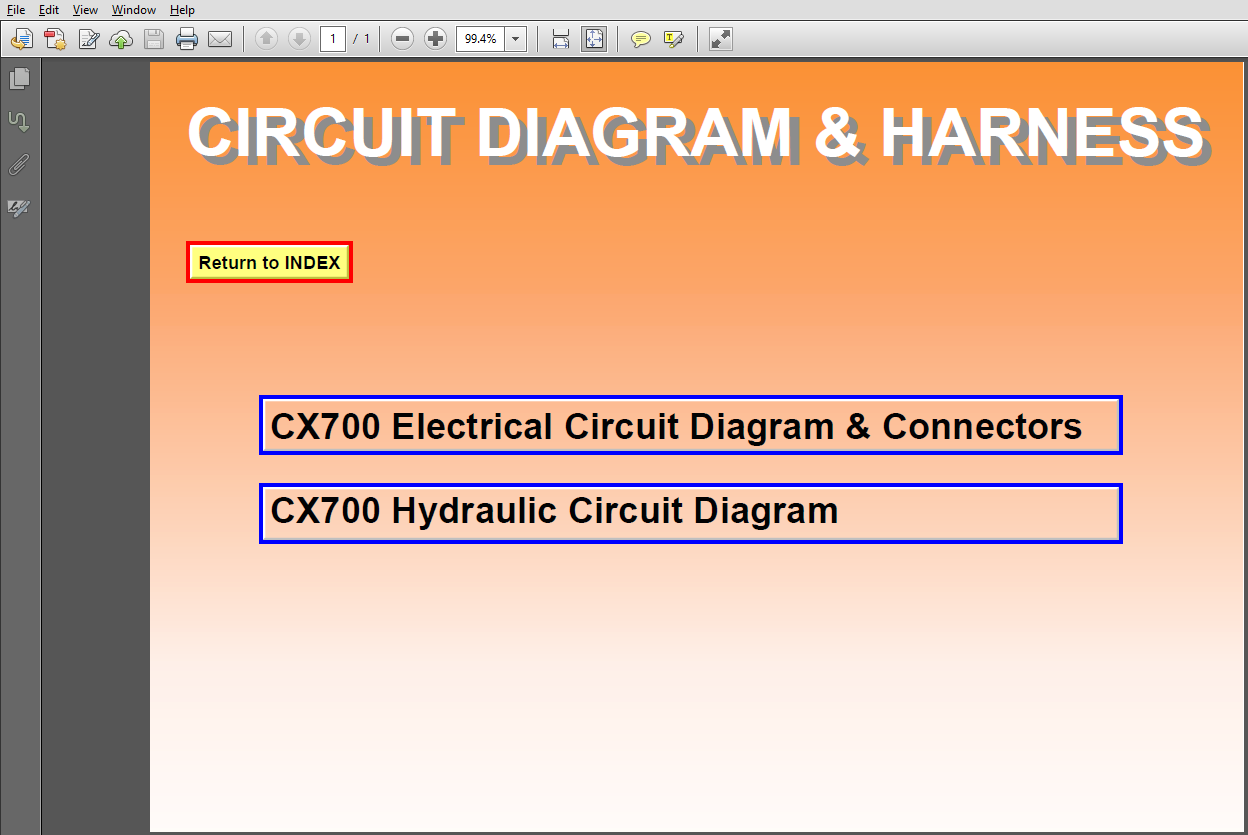Click the Edit/Sign document icon
The image size is (1248, 835).
(x=88, y=39)
